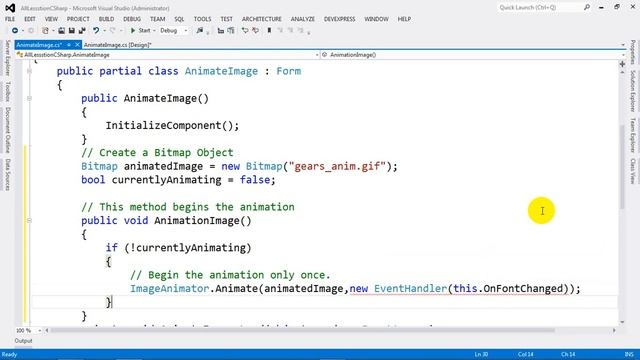Image resolution: width=640 pixels, height=360 pixels.
Task: Click the Comment selection toolbar icon
Action: coord(245,31)
